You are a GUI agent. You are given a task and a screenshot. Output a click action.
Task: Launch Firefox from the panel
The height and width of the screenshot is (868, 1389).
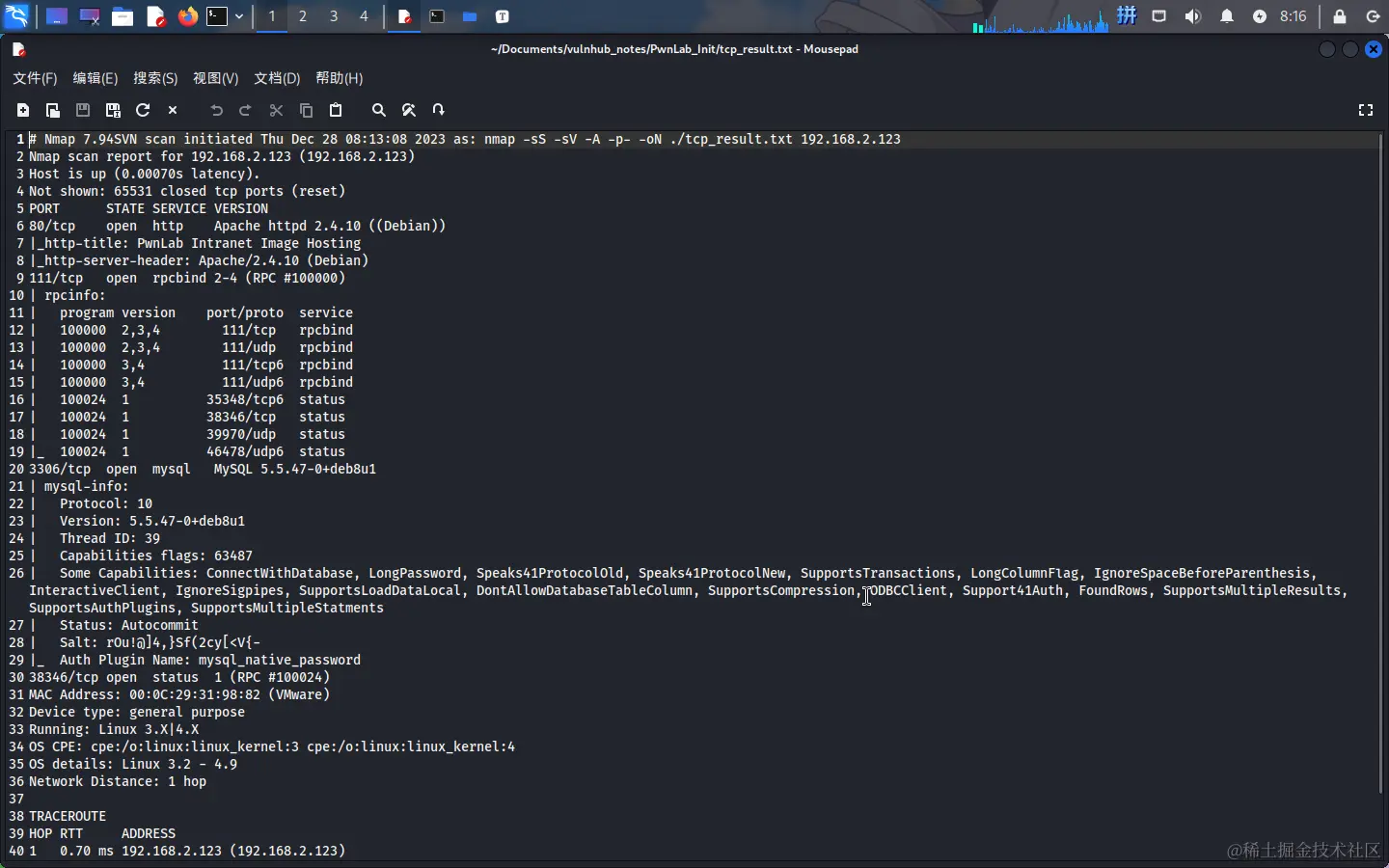[188, 16]
